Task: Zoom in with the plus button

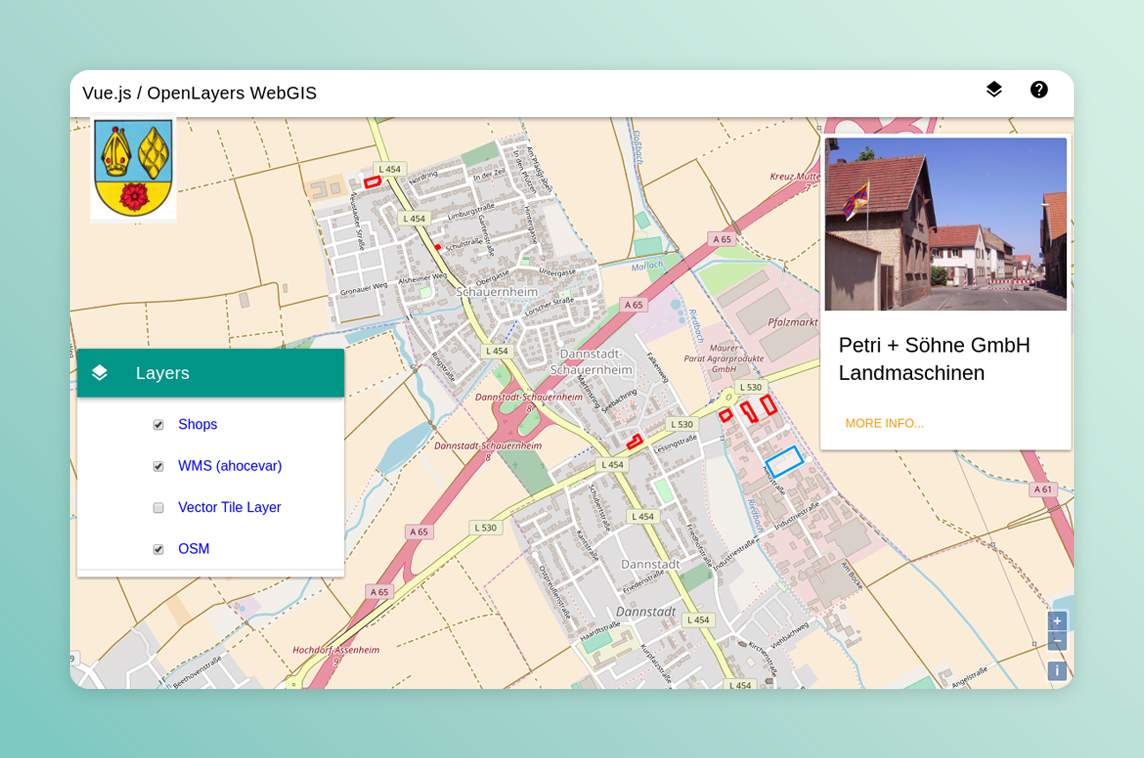Action: [1057, 621]
